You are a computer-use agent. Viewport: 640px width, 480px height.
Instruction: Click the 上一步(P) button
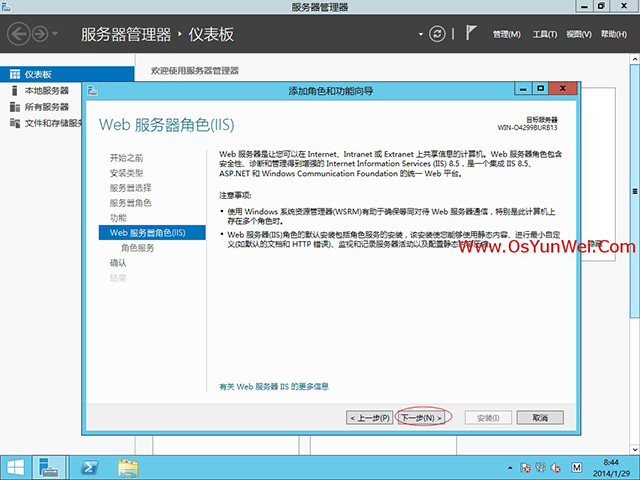(x=369, y=417)
